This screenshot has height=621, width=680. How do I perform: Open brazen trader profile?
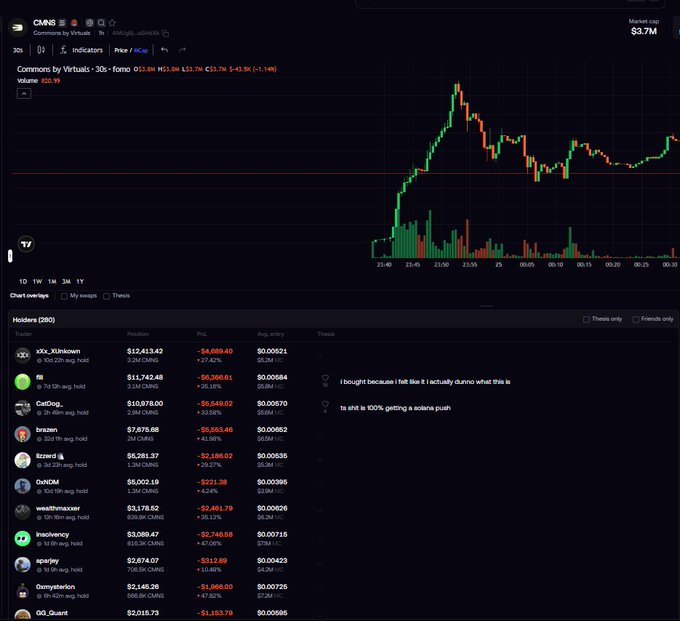(x=46, y=430)
